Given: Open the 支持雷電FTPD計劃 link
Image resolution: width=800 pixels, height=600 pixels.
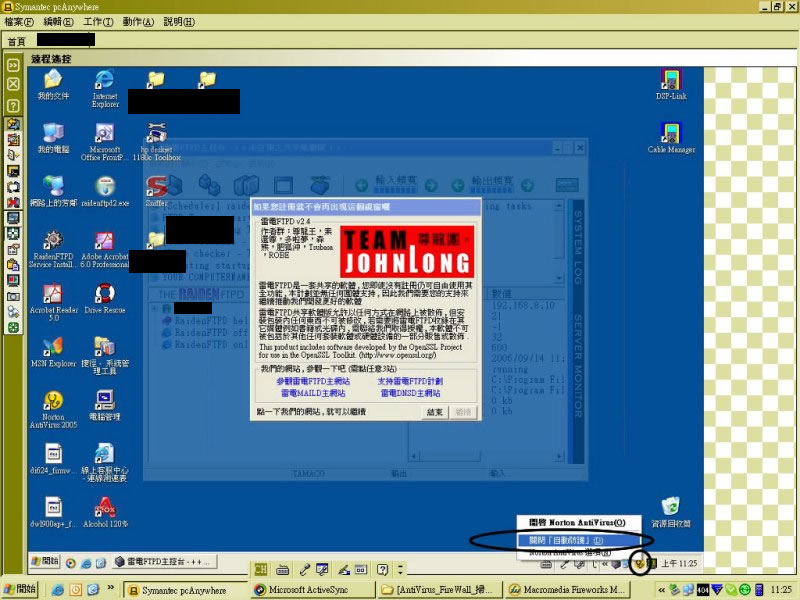Looking at the screenshot, I should point(410,381).
